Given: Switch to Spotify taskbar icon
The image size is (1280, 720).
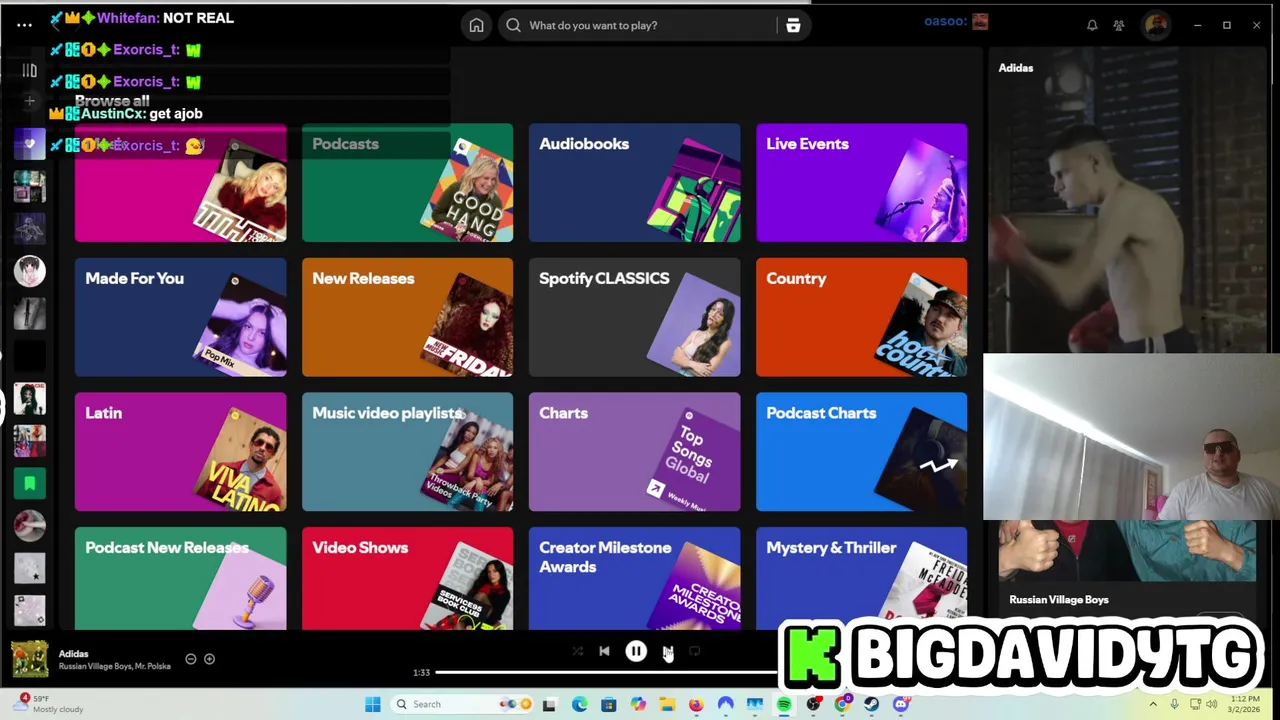Looking at the screenshot, I should click(784, 704).
